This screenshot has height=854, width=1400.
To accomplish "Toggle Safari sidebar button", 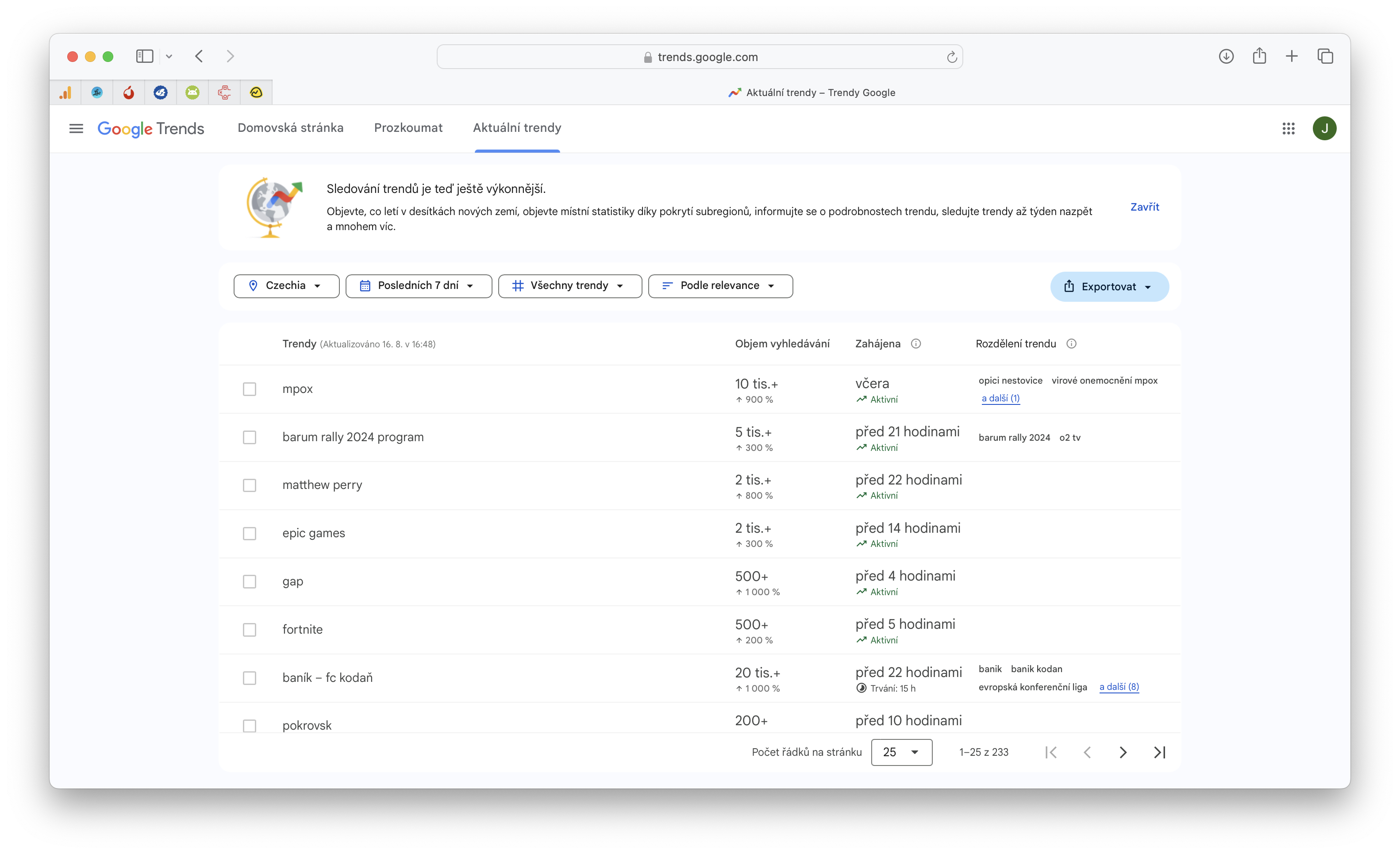I will coord(144,56).
